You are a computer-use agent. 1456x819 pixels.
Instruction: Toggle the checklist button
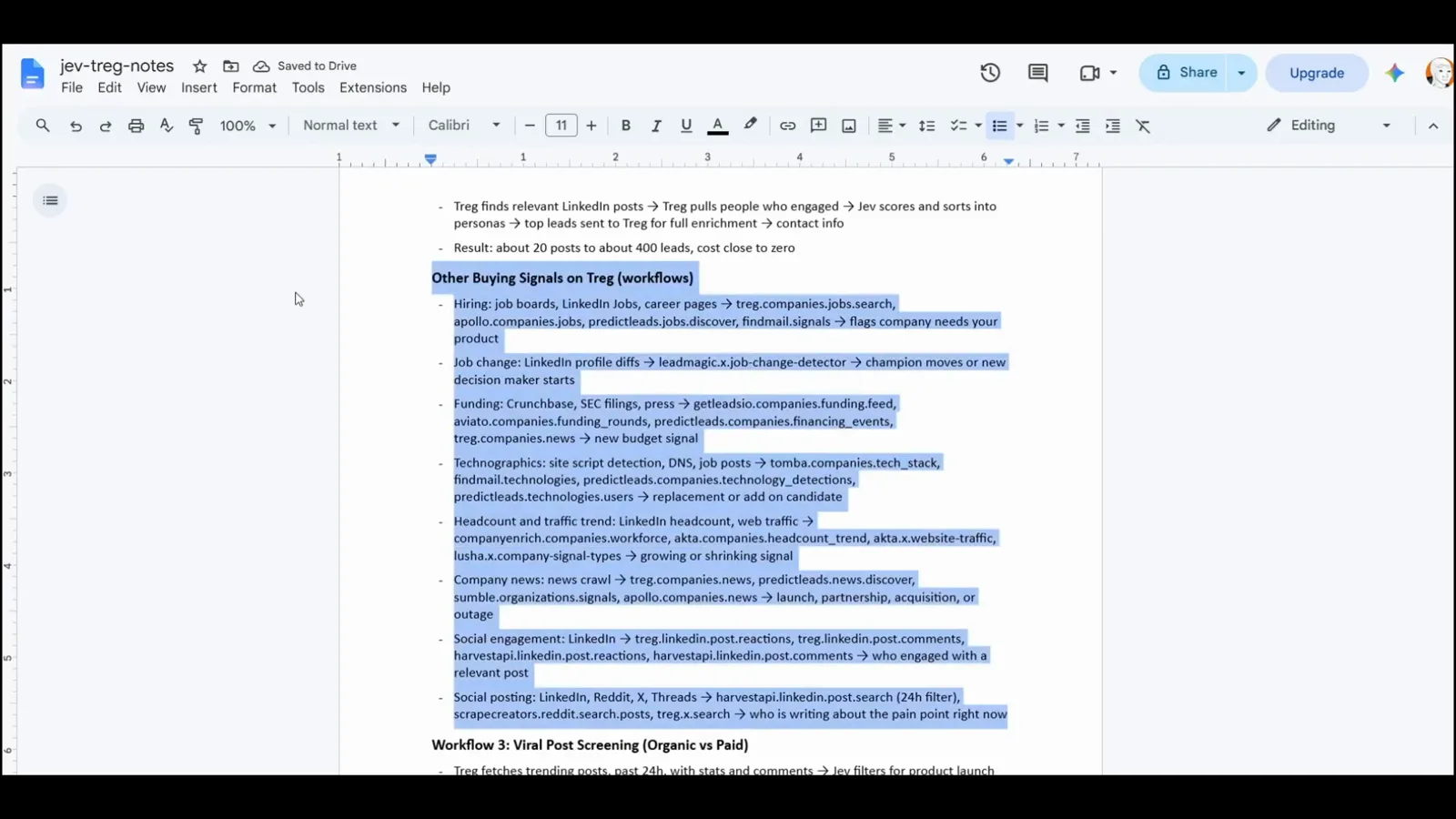(x=958, y=126)
